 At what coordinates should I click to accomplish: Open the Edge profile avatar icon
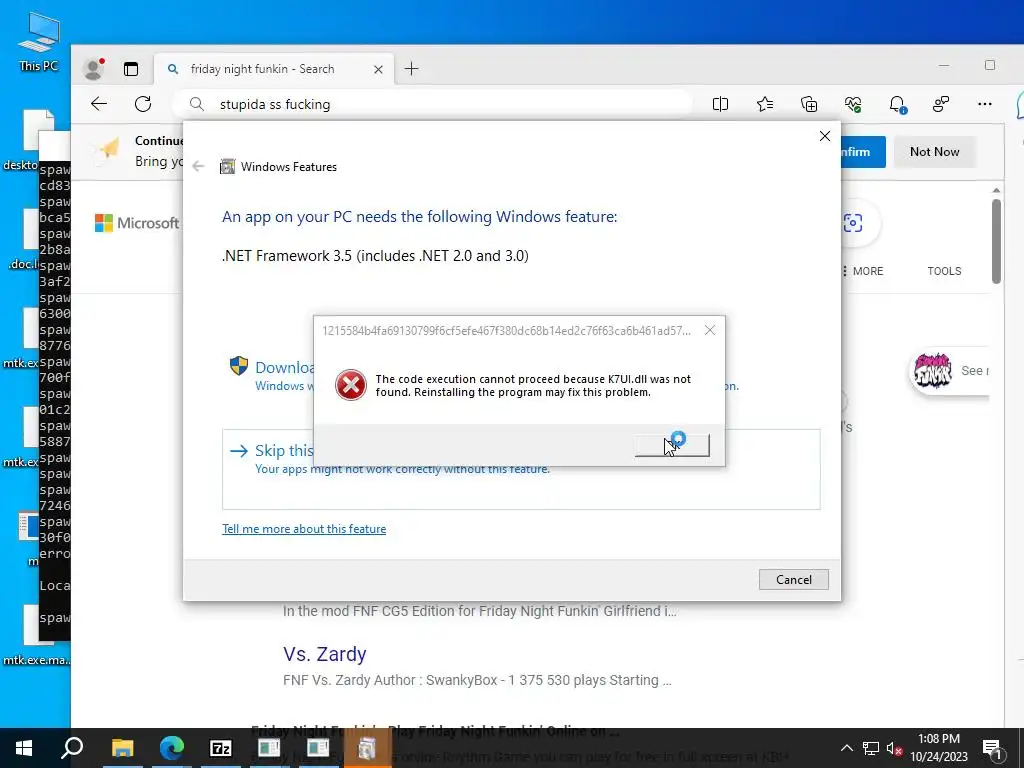[x=94, y=69]
